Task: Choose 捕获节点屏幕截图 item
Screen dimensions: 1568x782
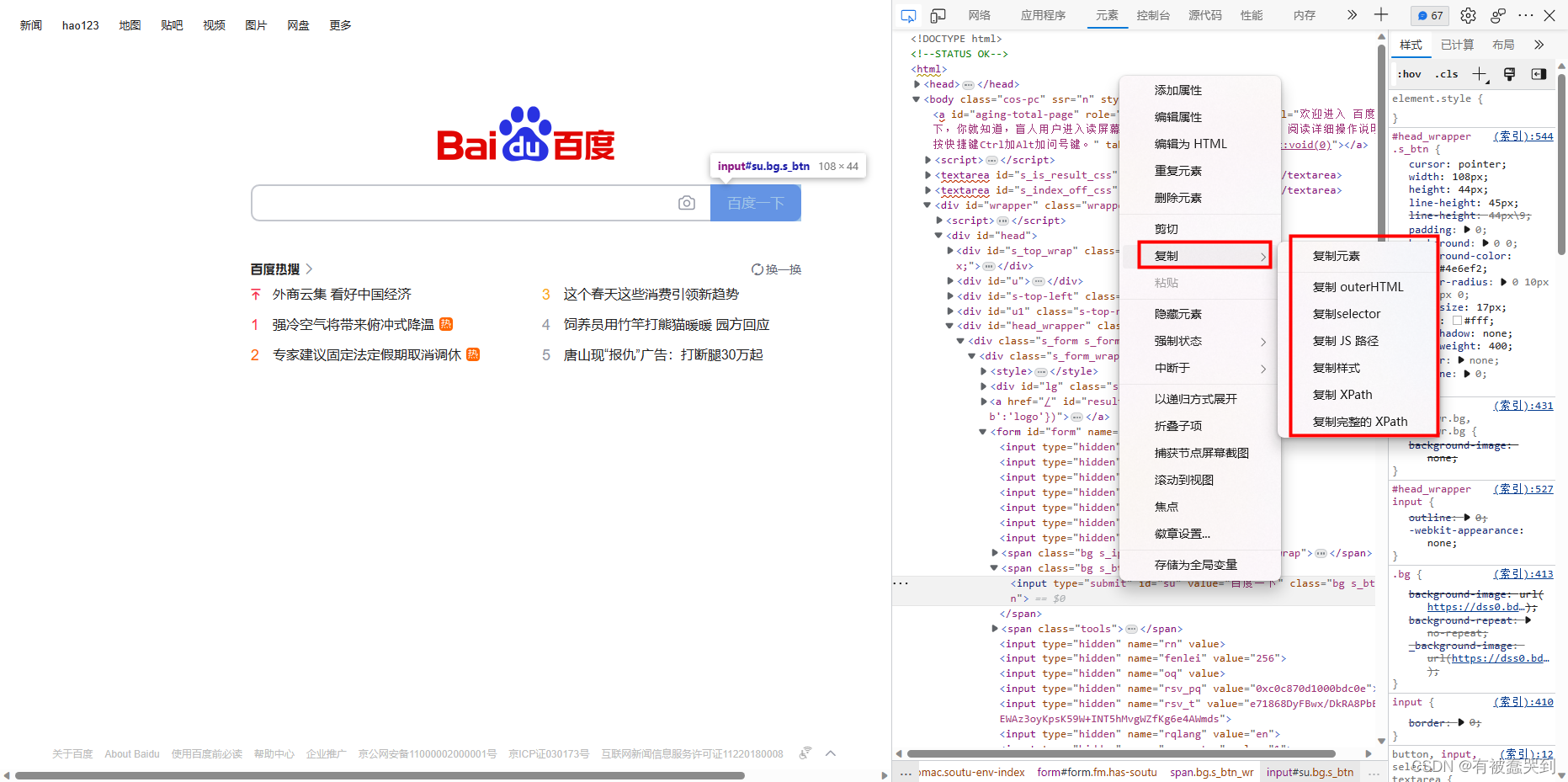Action: pyautogui.click(x=1203, y=453)
